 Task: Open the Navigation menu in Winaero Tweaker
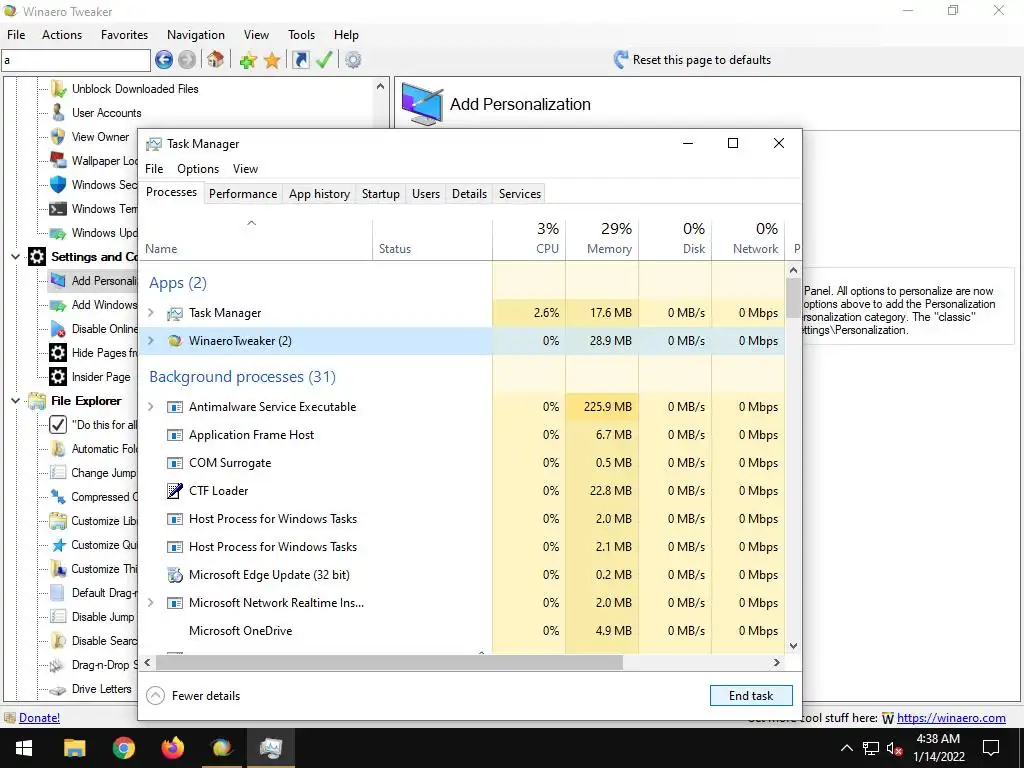click(x=195, y=35)
